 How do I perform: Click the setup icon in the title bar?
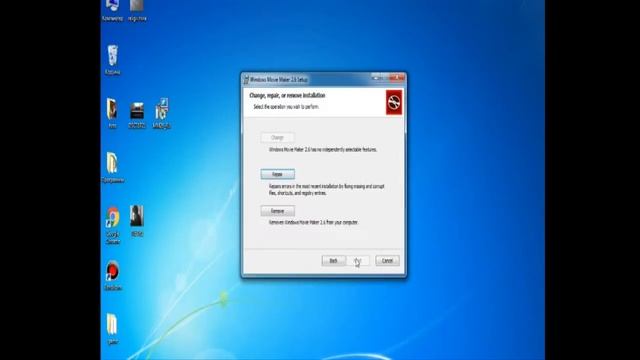click(x=246, y=80)
